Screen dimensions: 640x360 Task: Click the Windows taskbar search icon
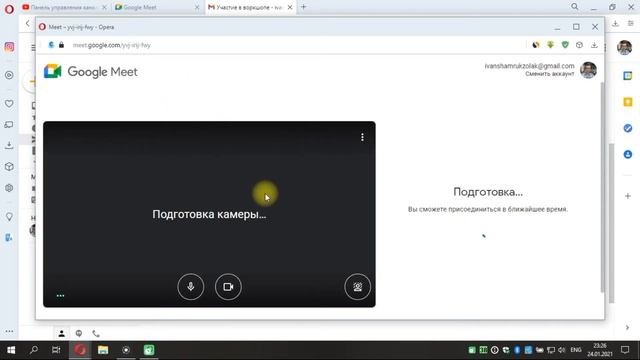tap(34, 350)
